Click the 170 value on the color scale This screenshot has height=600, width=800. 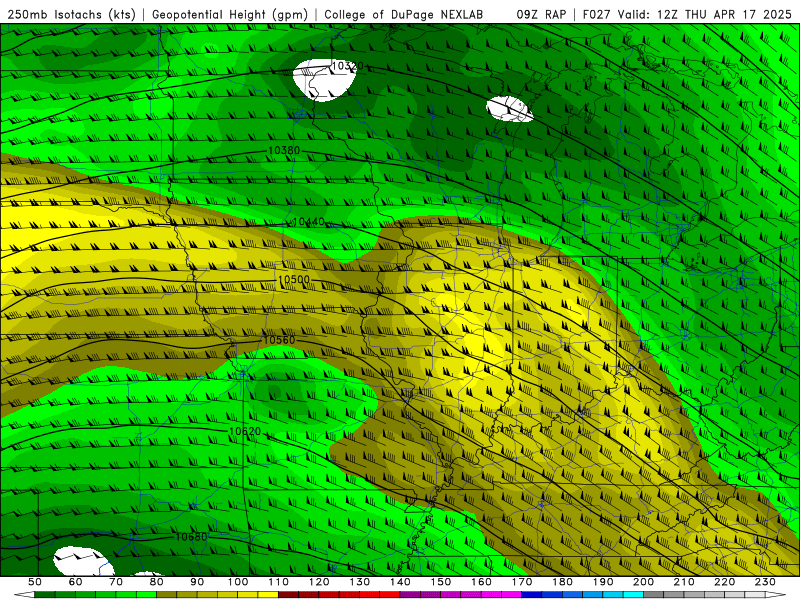pyautogui.click(x=522, y=582)
